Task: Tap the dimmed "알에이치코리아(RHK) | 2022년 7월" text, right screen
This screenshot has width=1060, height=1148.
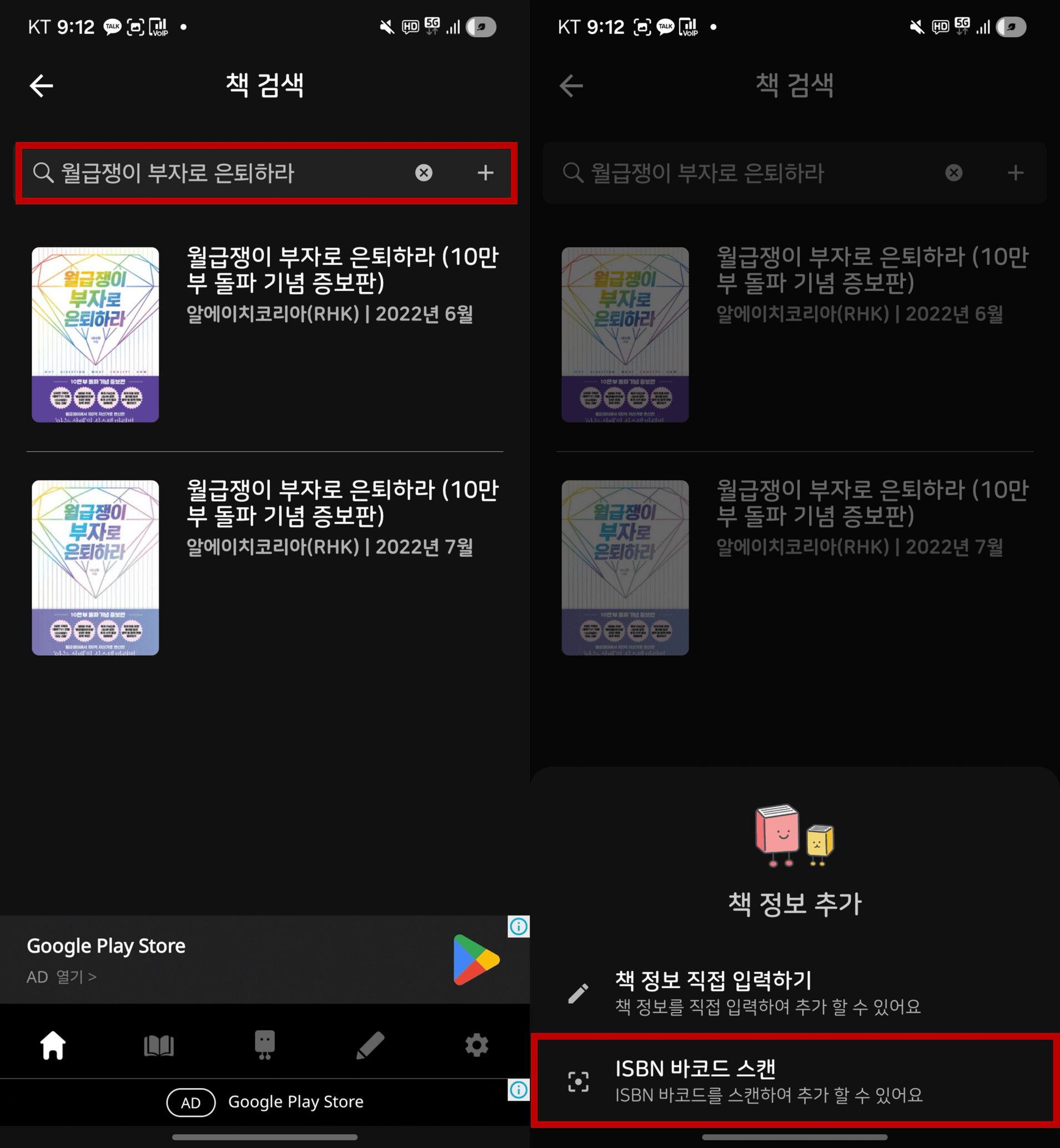Action: click(860, 547)
